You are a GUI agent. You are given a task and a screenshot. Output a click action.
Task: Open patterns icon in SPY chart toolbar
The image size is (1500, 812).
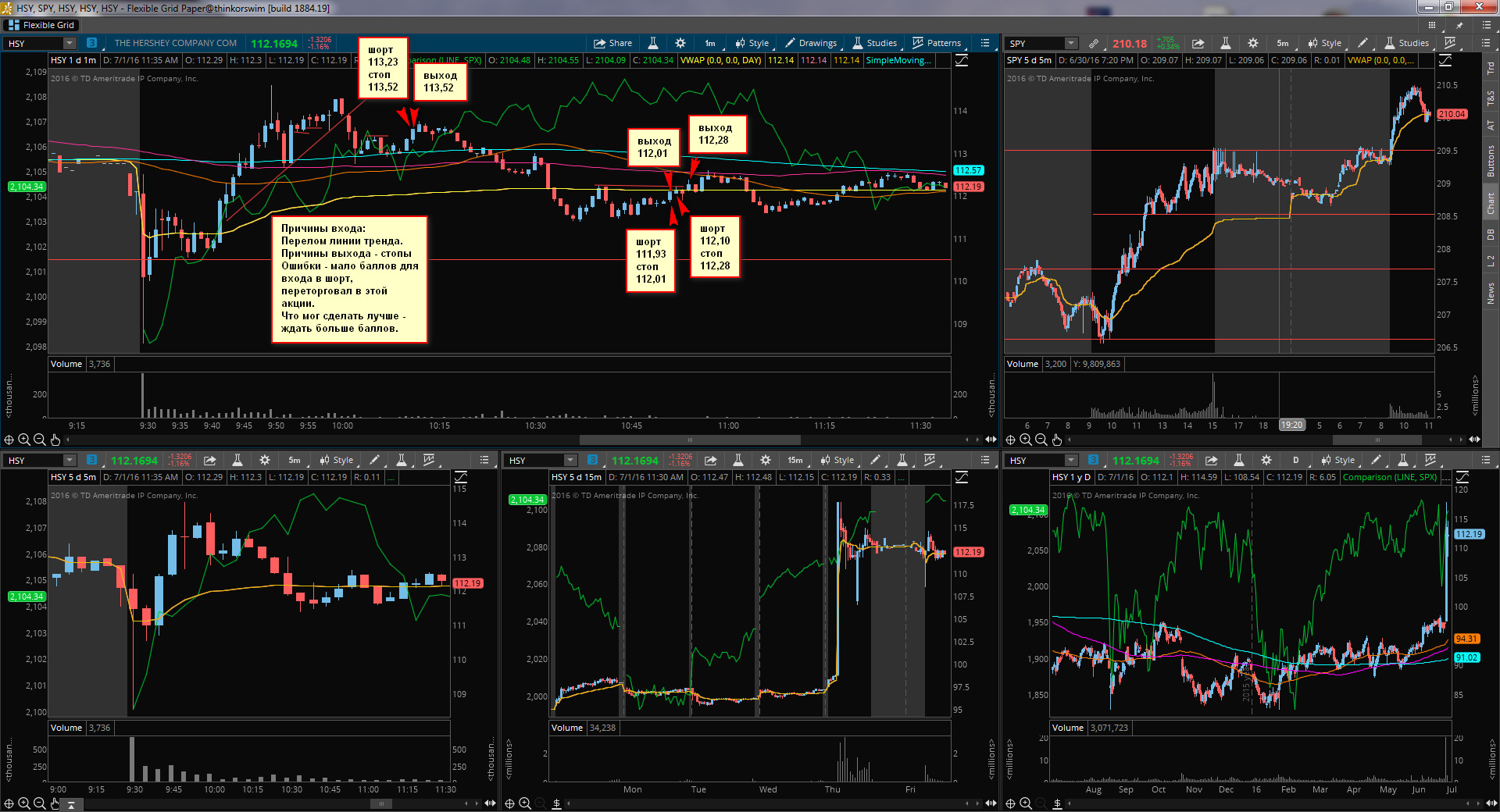click(x=1450, y=43)
